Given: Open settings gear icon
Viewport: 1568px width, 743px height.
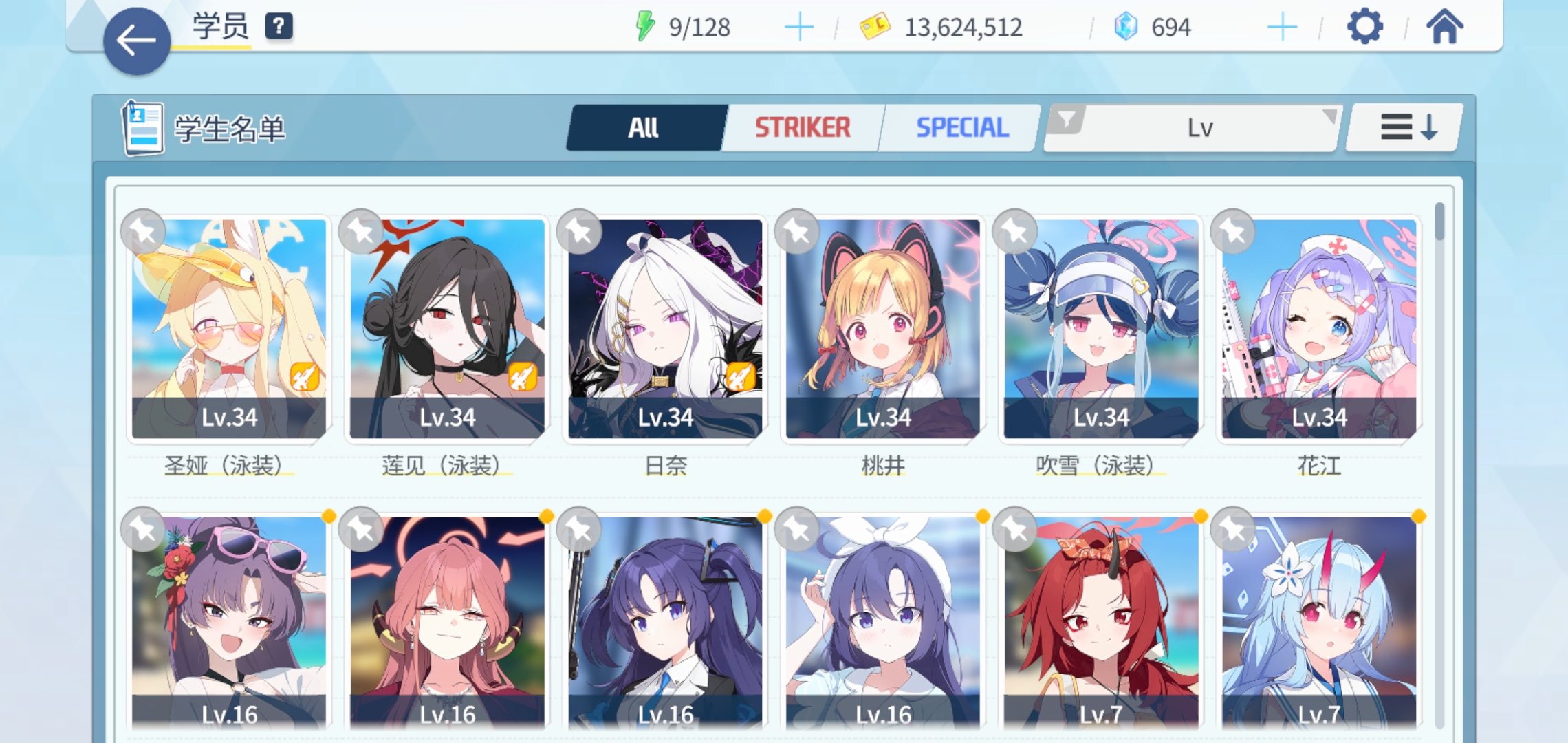Looking at the screenshot, I should coord(1364,27).
